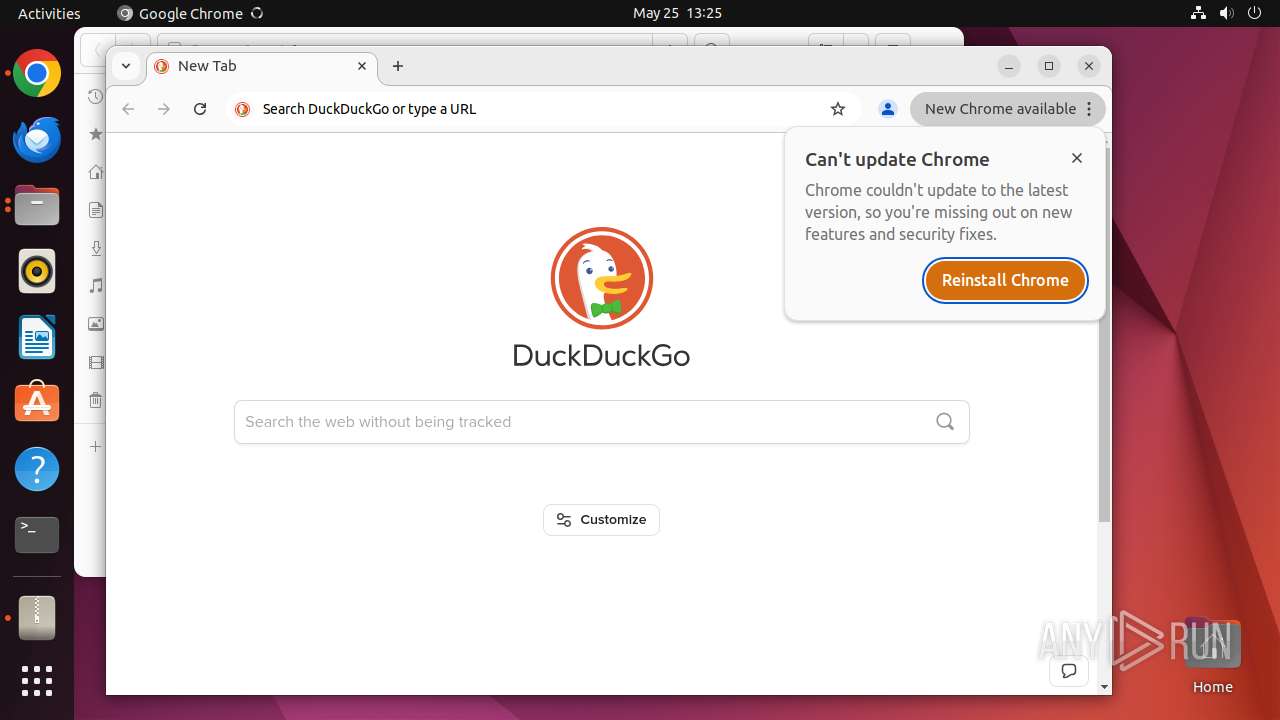Open the network status icon in the top bar

click(1198, 13)
